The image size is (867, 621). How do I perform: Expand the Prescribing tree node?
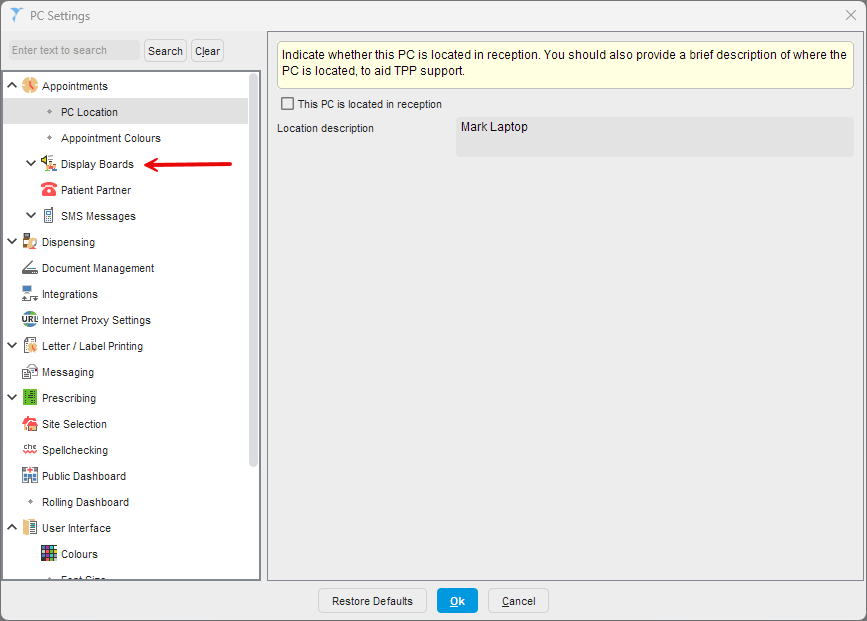[12, 398]
